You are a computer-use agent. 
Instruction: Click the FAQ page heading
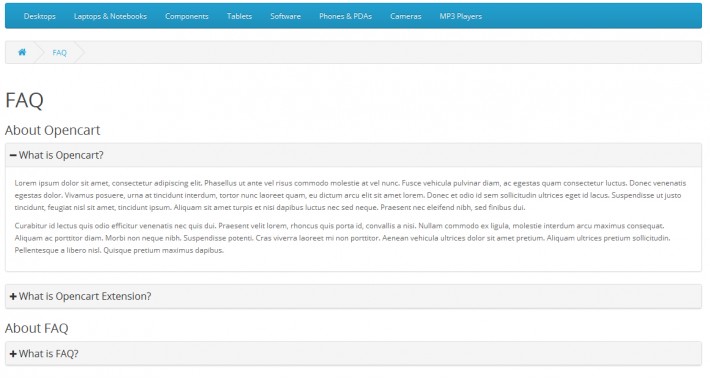coord(24,100)
